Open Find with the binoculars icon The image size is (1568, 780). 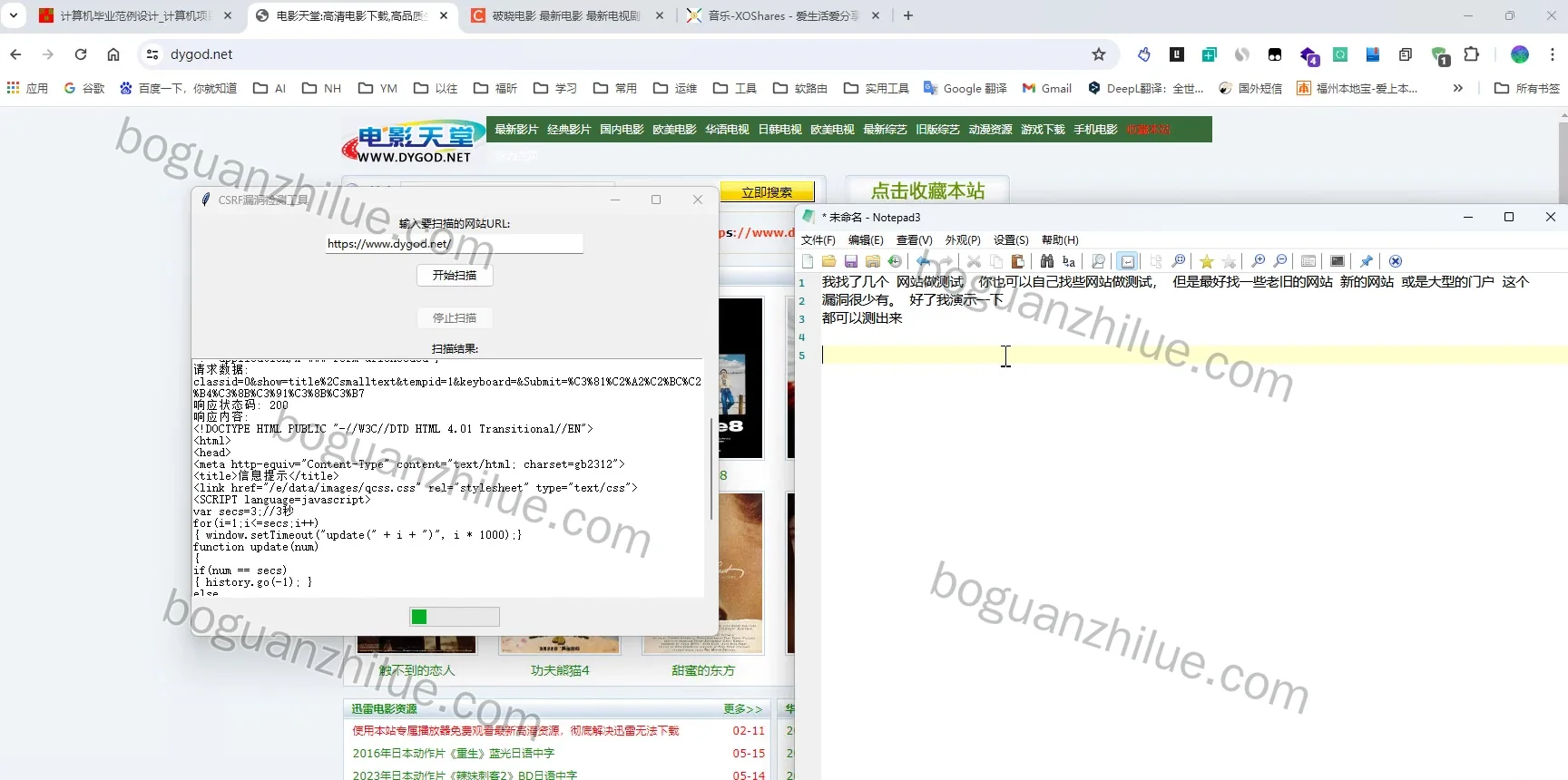[x=1047, y=261]
